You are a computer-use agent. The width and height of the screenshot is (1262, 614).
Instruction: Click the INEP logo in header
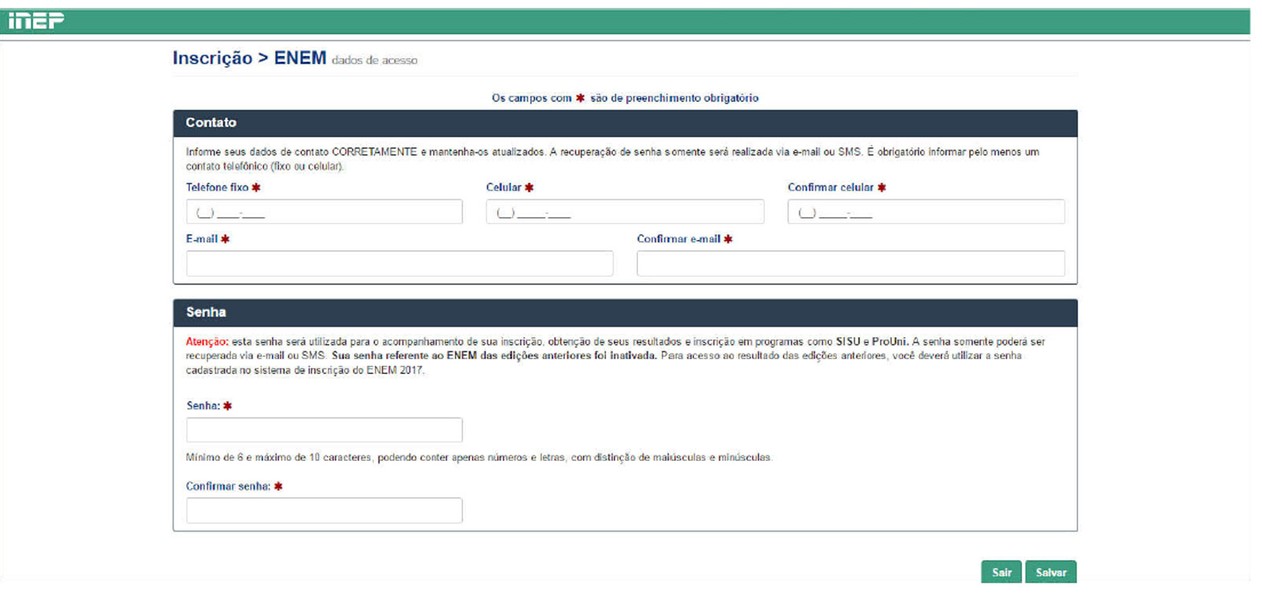pos(36,22)
